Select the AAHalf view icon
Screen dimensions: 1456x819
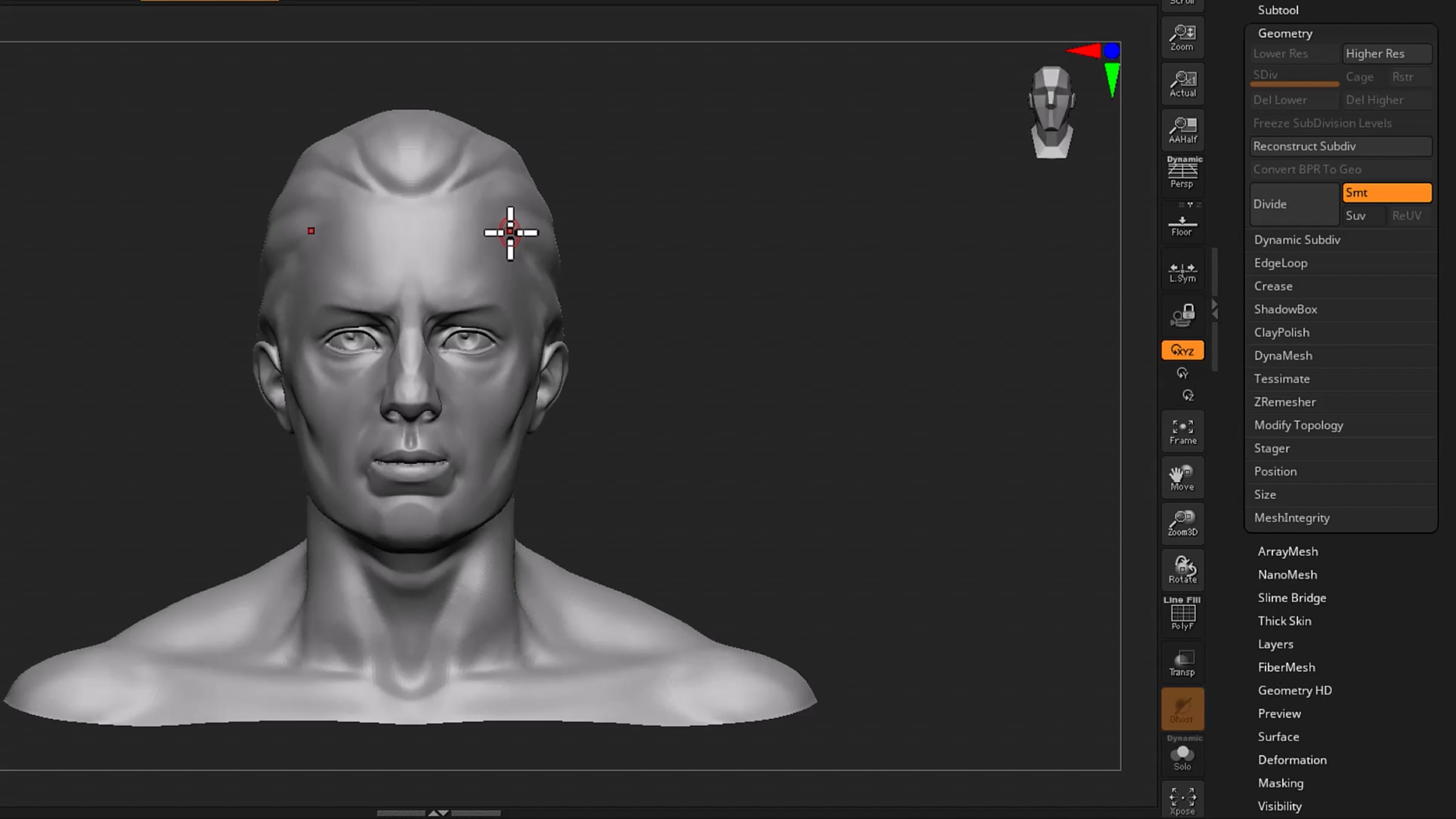tap(1182, 130)
